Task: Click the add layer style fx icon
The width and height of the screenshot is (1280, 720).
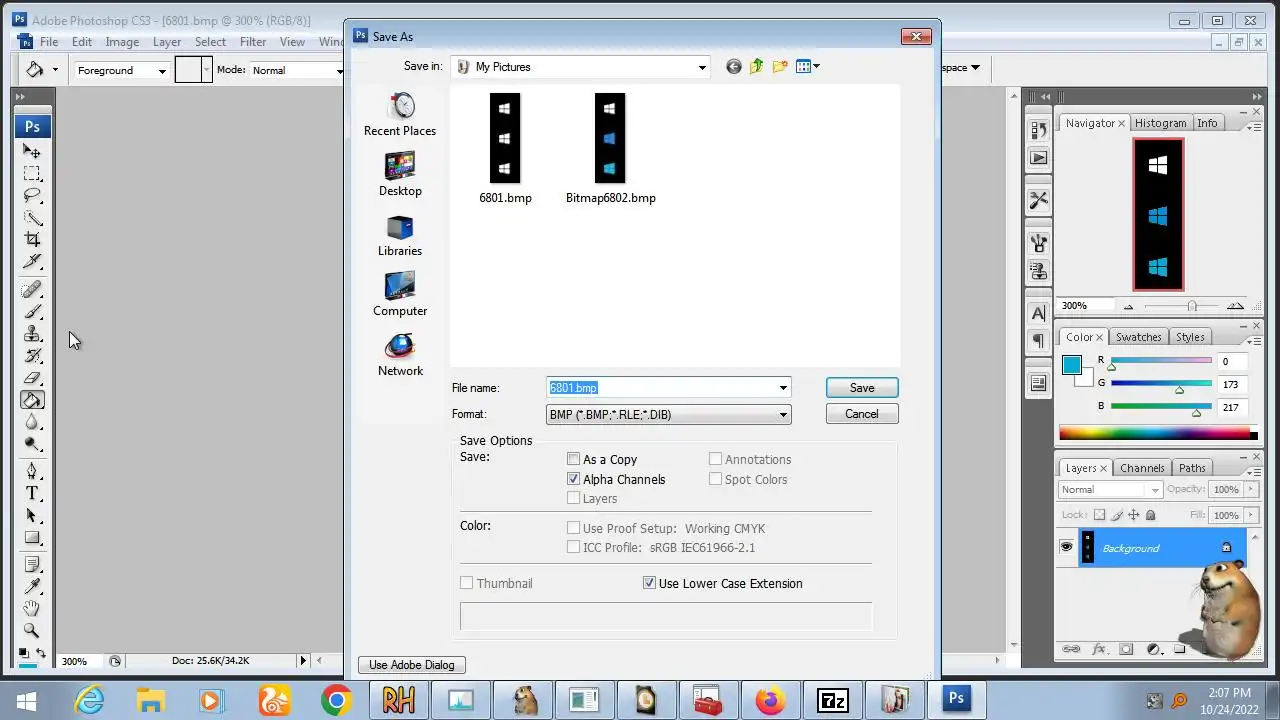Action: point(1099,650)
